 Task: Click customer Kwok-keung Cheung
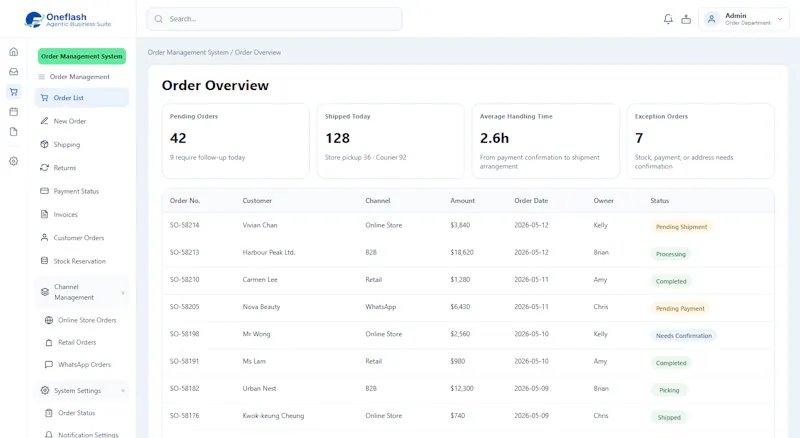coord(273,416)
